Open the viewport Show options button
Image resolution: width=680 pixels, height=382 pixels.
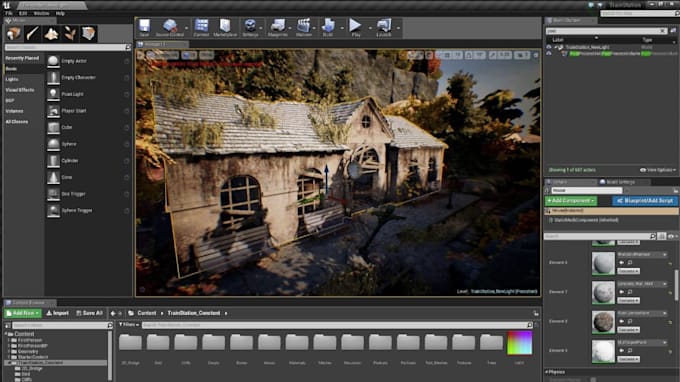206,55
